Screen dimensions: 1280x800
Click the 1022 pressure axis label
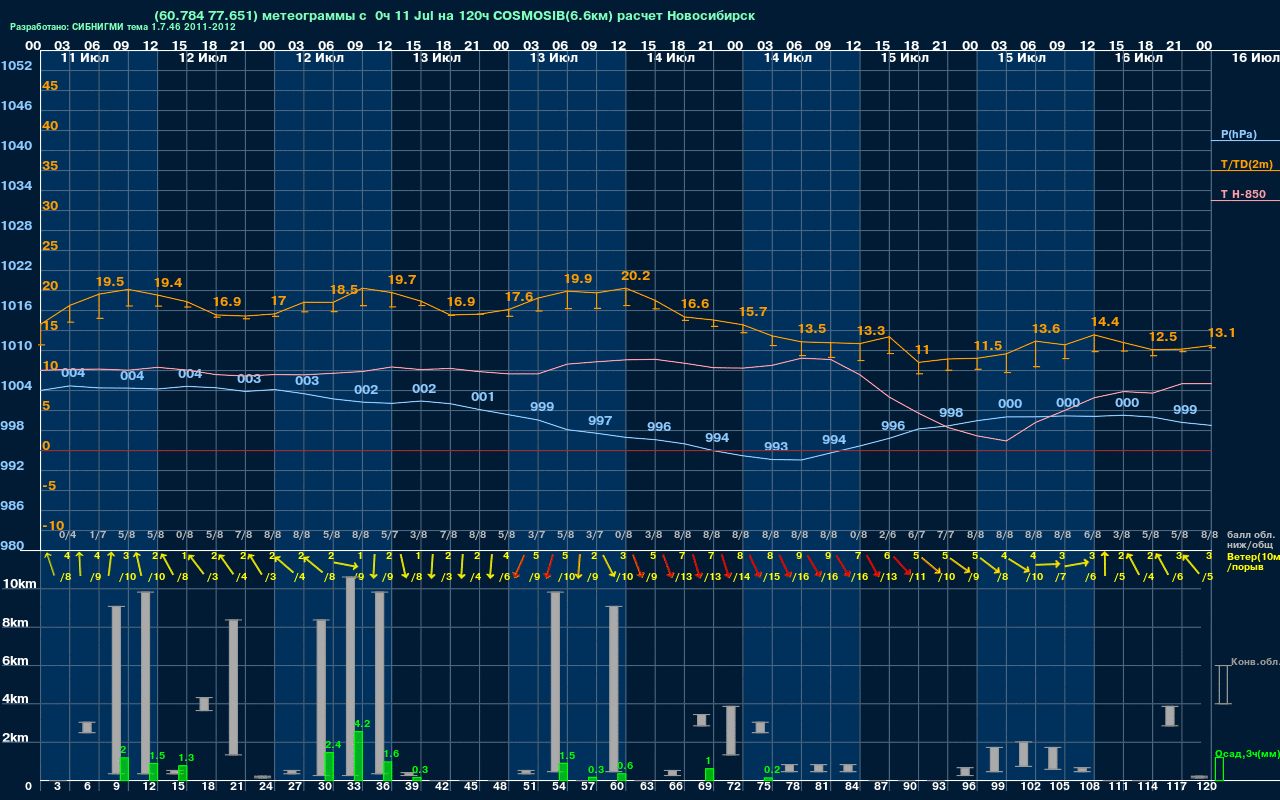click(16, 266)
